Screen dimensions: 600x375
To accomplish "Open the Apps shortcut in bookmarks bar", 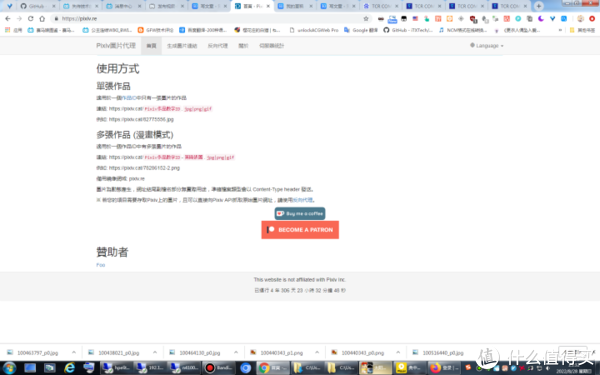I will click(x=13, y=30).
